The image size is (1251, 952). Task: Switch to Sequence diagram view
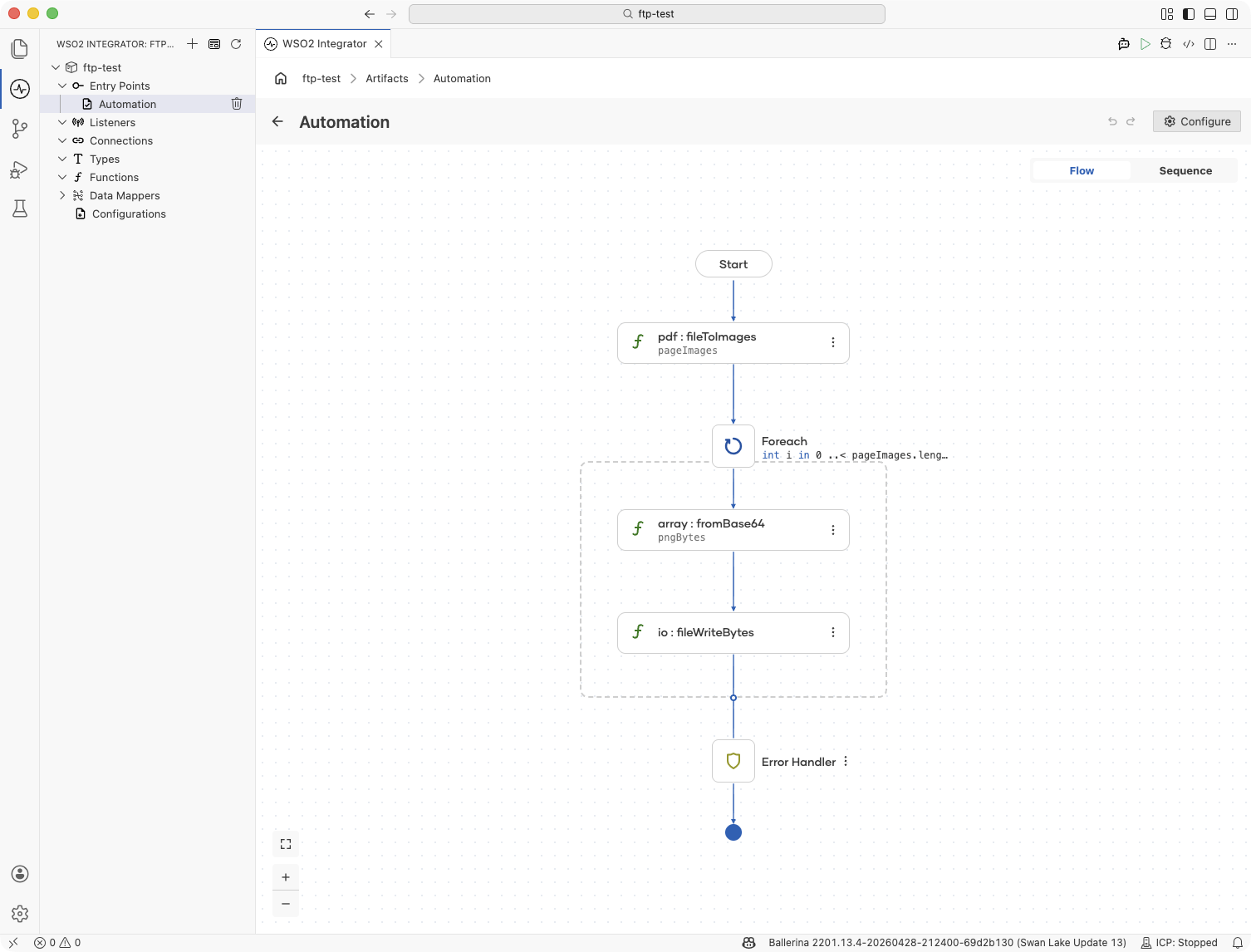click(x=1185, y=171)
